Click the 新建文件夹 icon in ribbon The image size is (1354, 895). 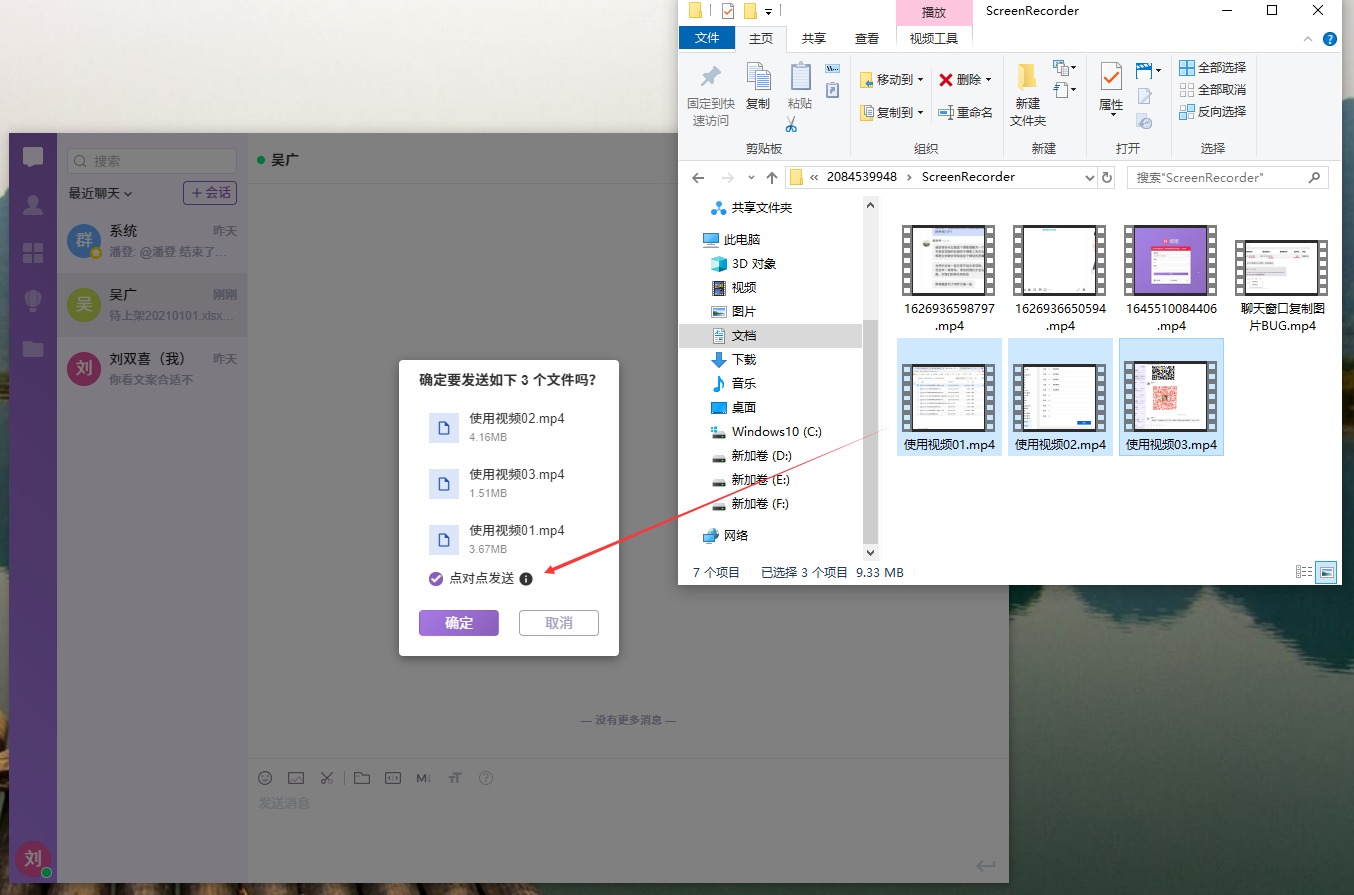(x=1027, y=76)
